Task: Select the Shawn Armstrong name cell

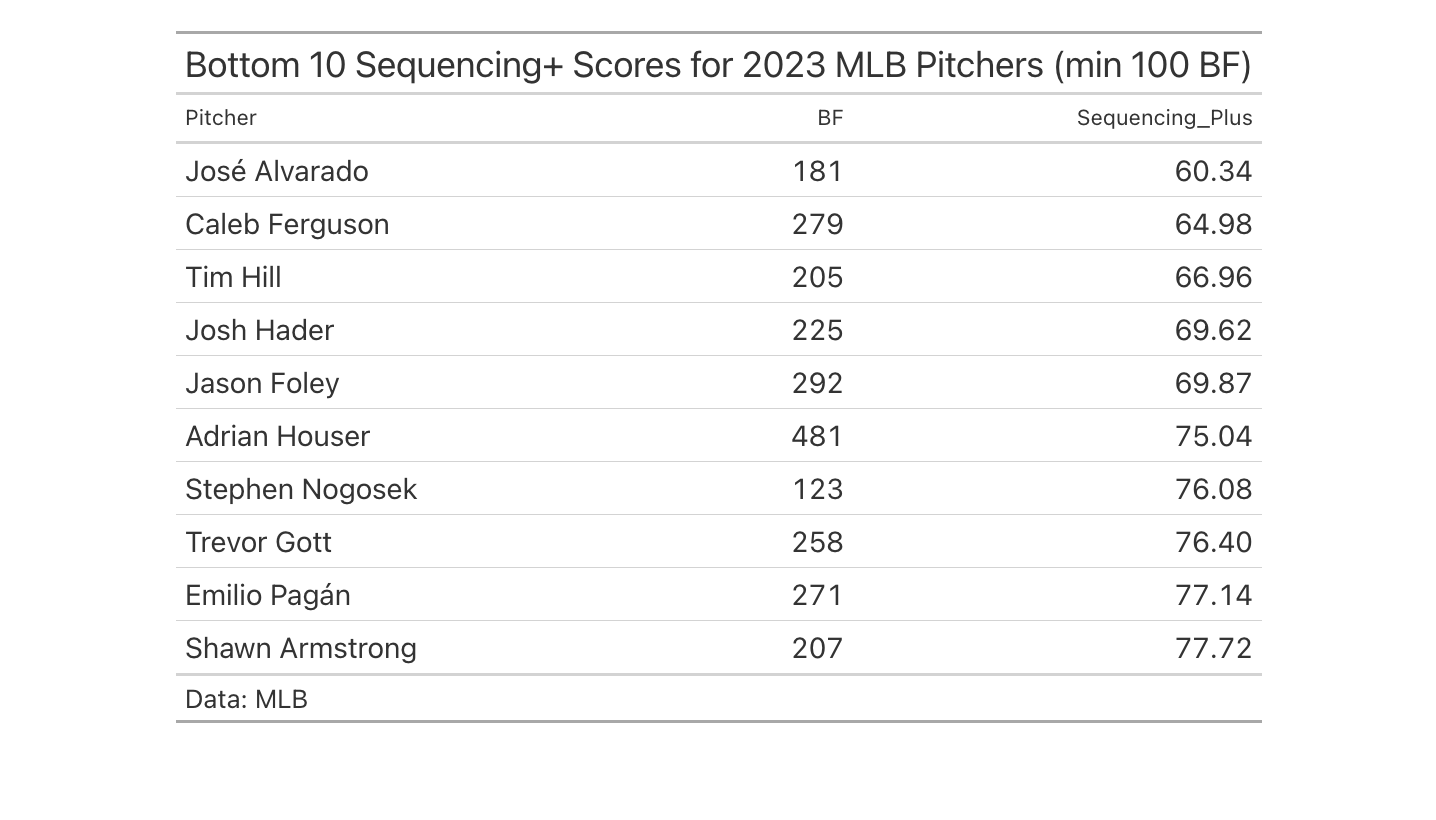Action: [x=301, y=648]
